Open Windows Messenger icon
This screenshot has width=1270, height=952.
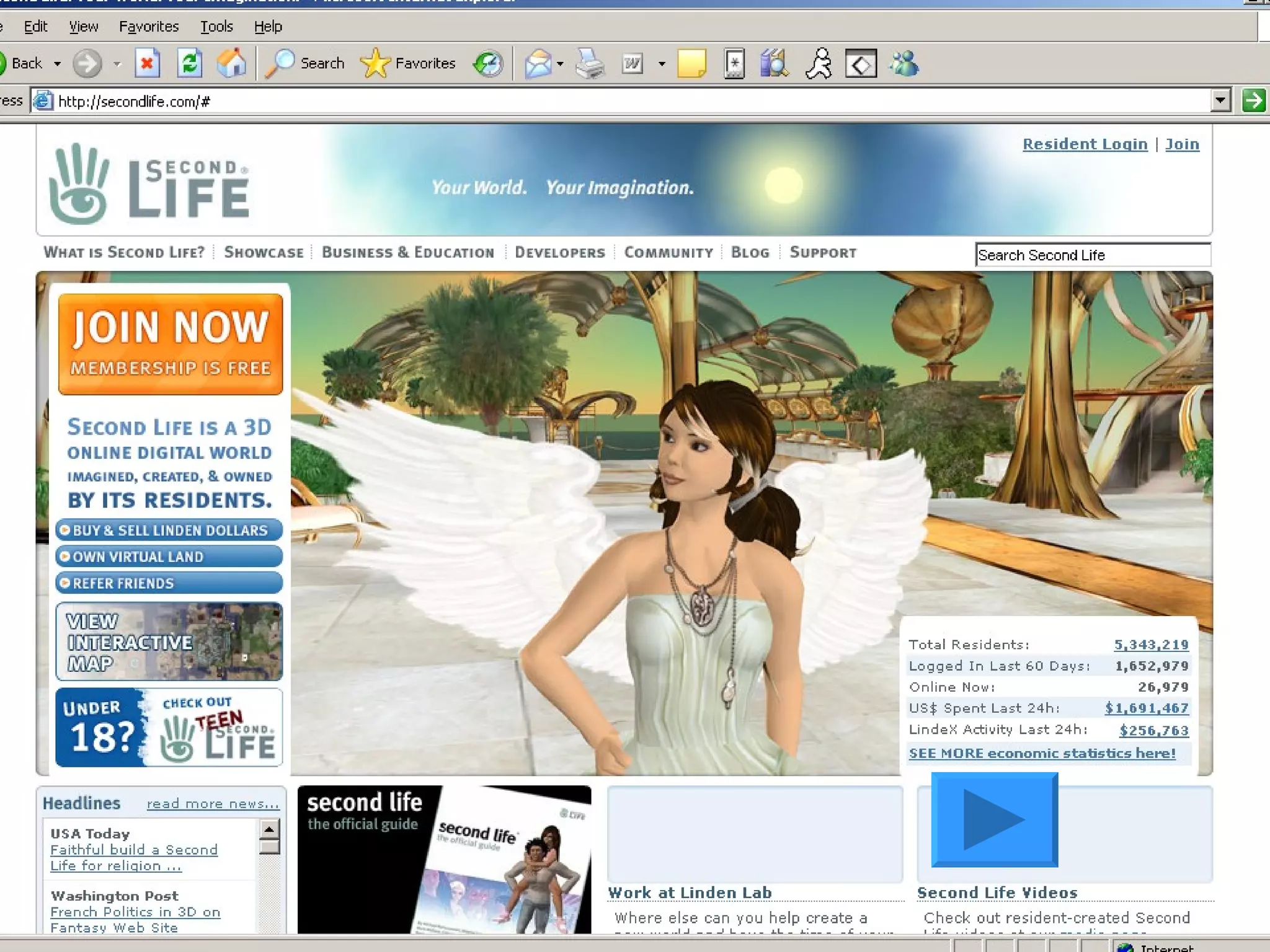point(904,63)
